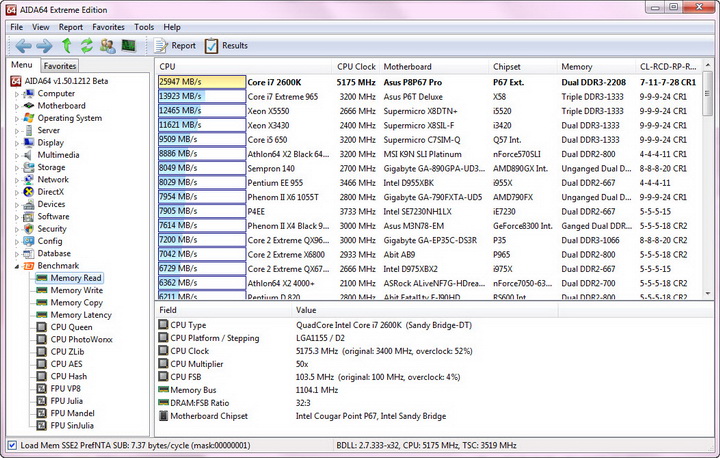Click the green up arrow toolbar icon
The width and height of the screenshot is (720, 458).
click(x=67, y=45)
